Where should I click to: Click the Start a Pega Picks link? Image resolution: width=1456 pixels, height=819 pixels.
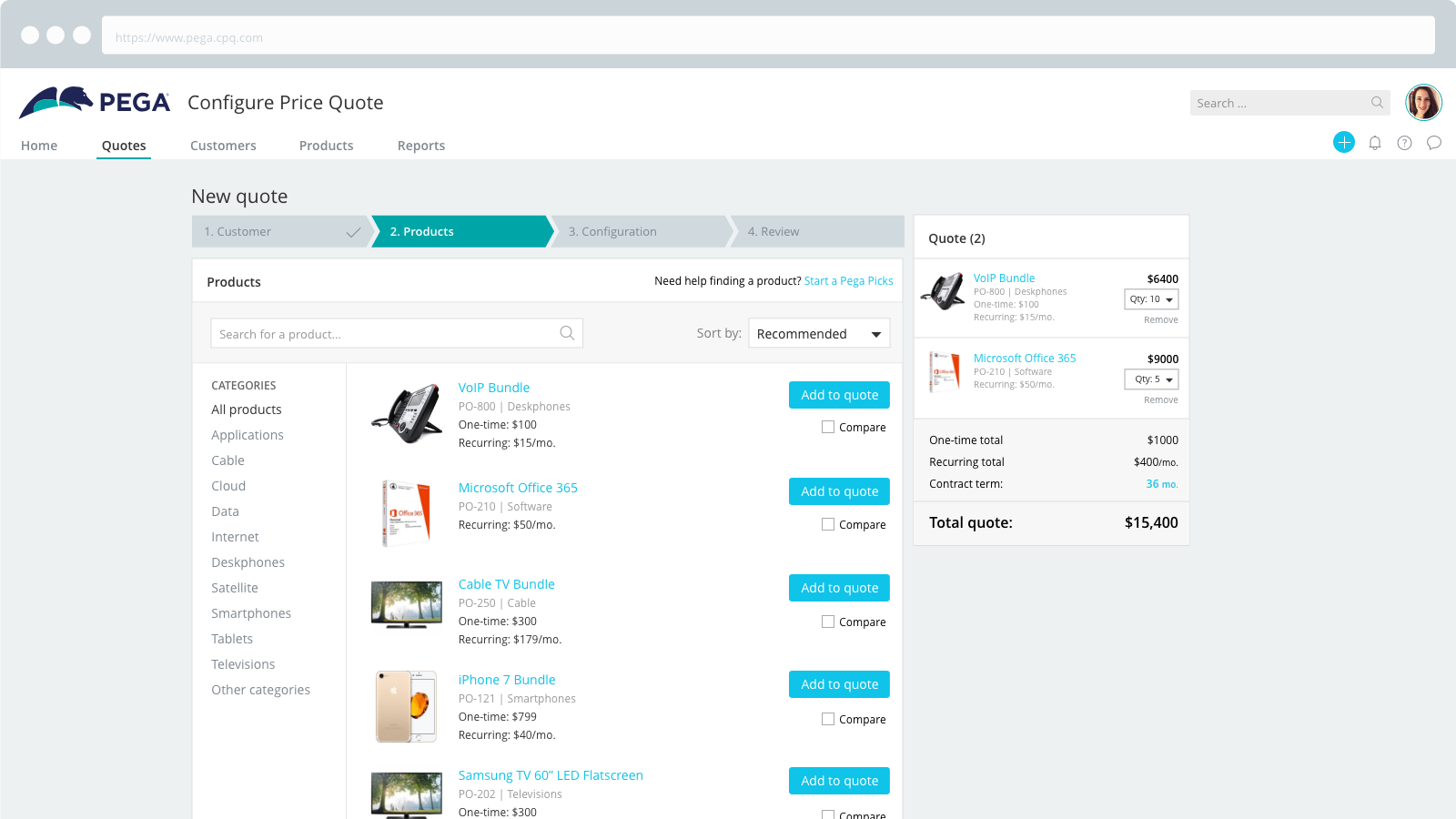point(848,281)
